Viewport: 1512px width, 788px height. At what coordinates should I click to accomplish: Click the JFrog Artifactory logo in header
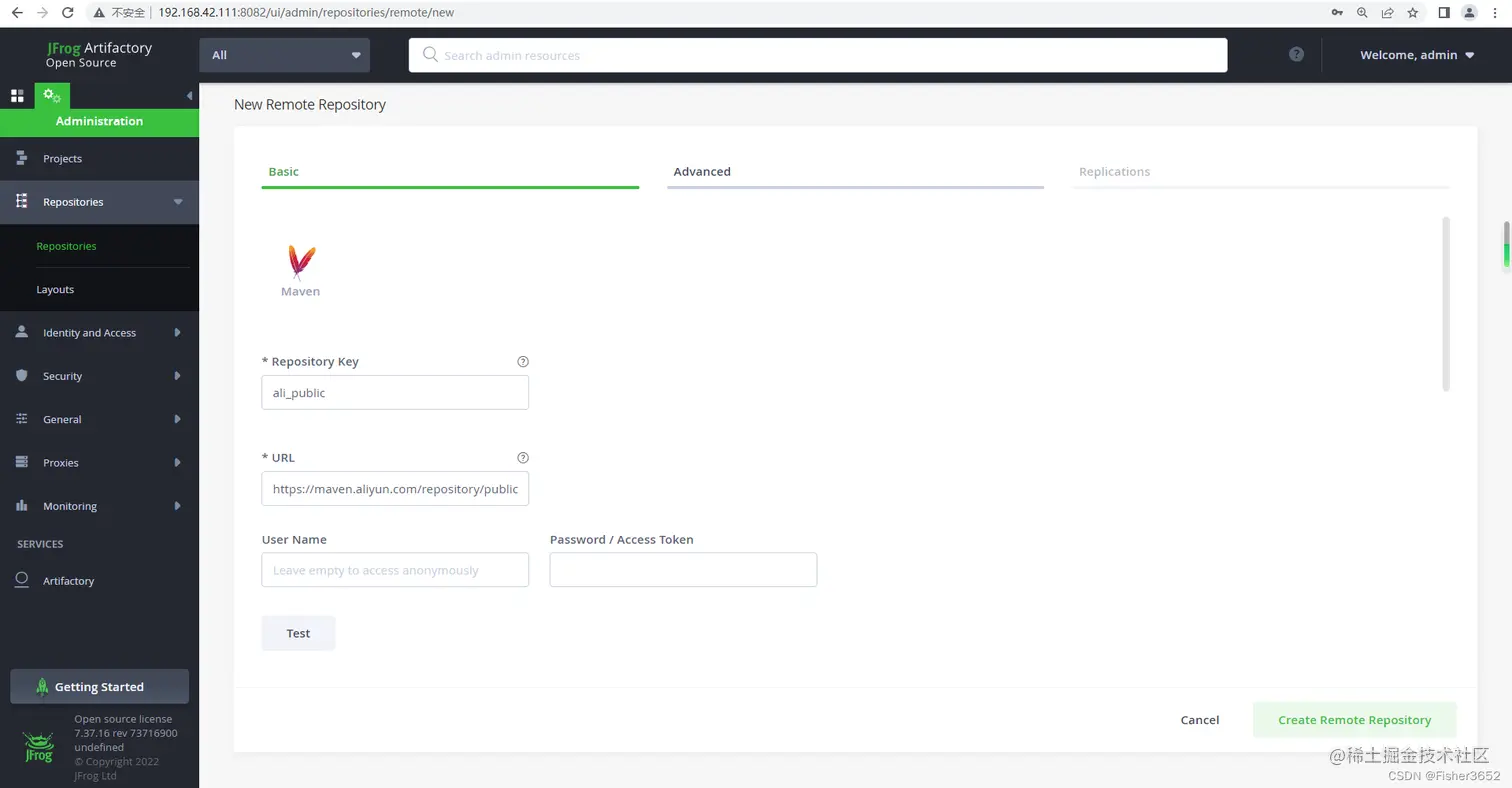coord(99,55)
